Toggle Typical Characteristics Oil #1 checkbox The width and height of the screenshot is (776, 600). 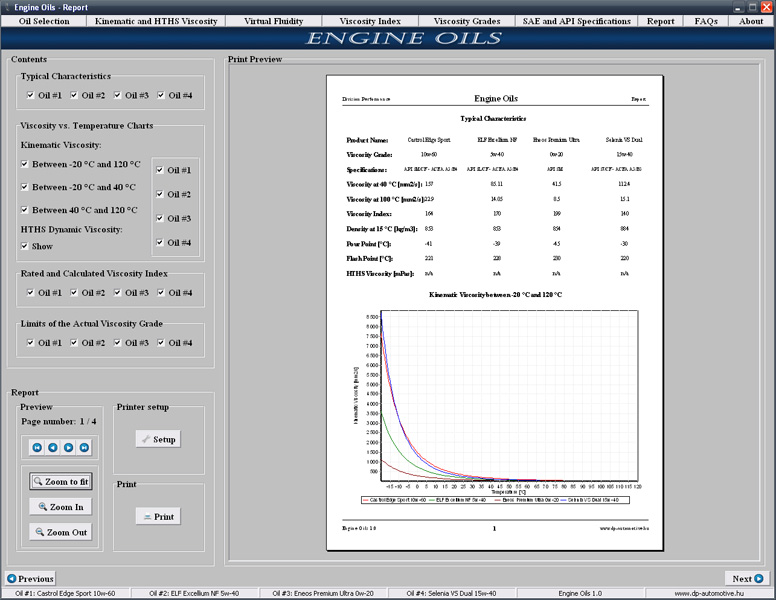(31, 95)
